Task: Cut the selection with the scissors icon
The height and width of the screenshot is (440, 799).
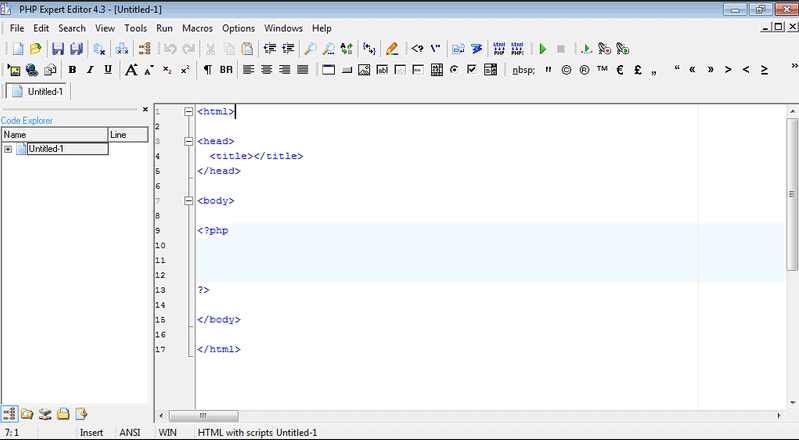Action: pos(210,49)
